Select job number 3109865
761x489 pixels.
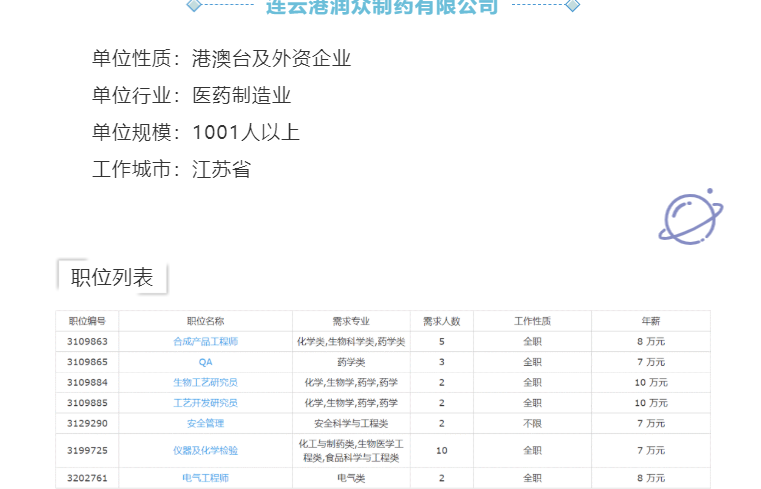coord(87,362)
